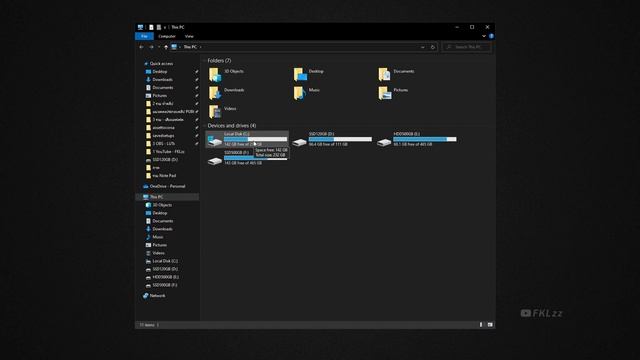This screenshot has width=640, height=360.
Task: Click the Forward navigation arrow
Action: (x=151, y=47)
